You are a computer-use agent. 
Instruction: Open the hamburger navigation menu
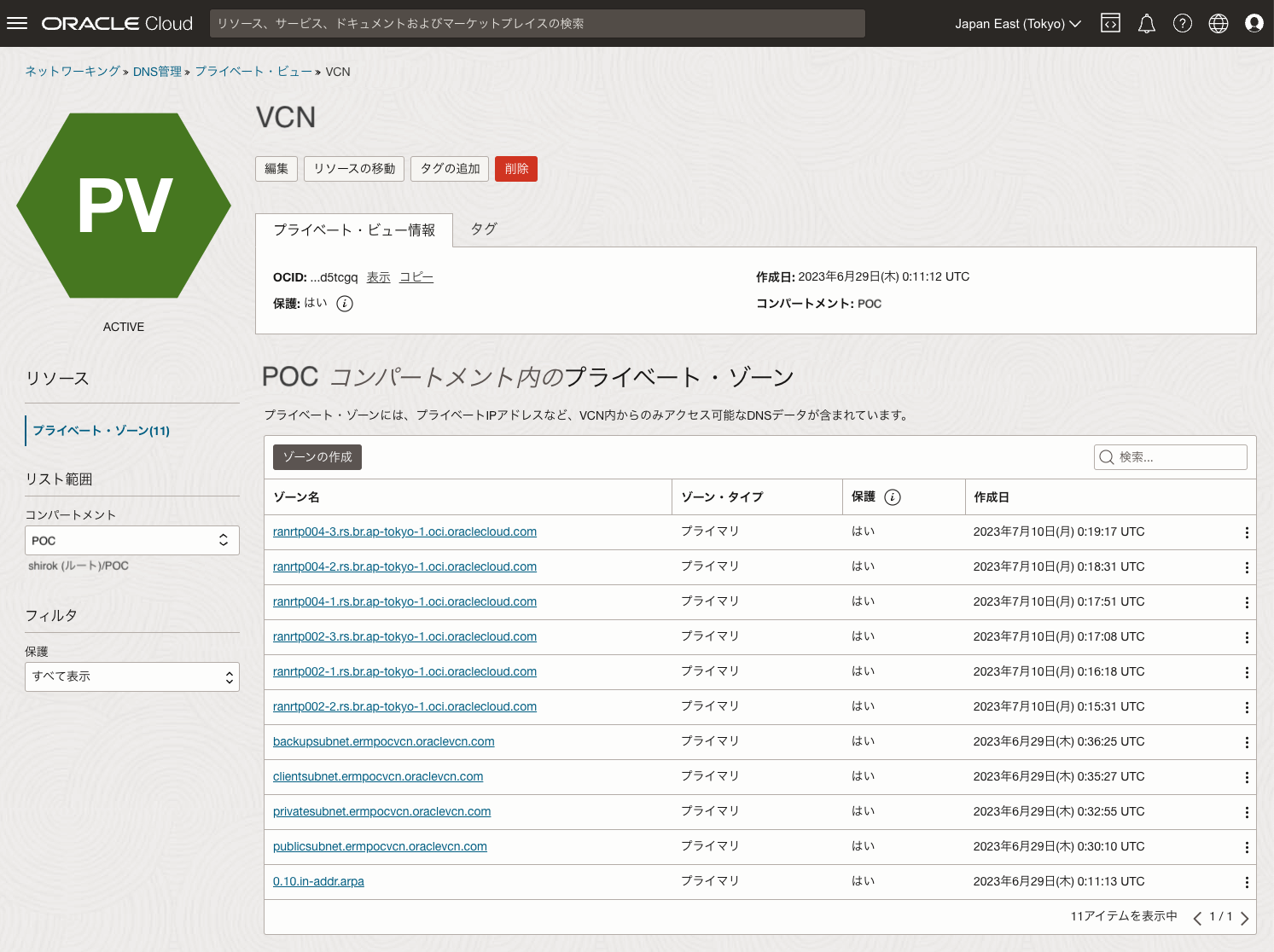[17, 23]
